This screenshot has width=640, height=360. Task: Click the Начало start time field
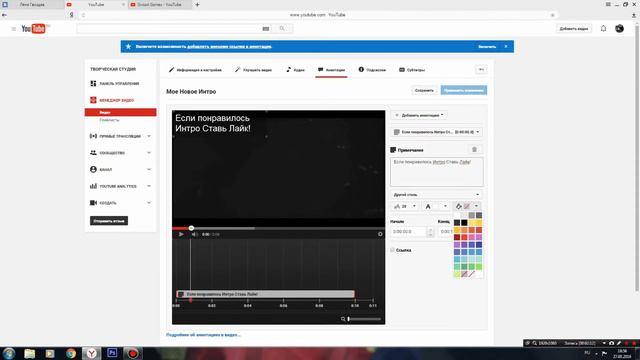click(x=409, y=231)
